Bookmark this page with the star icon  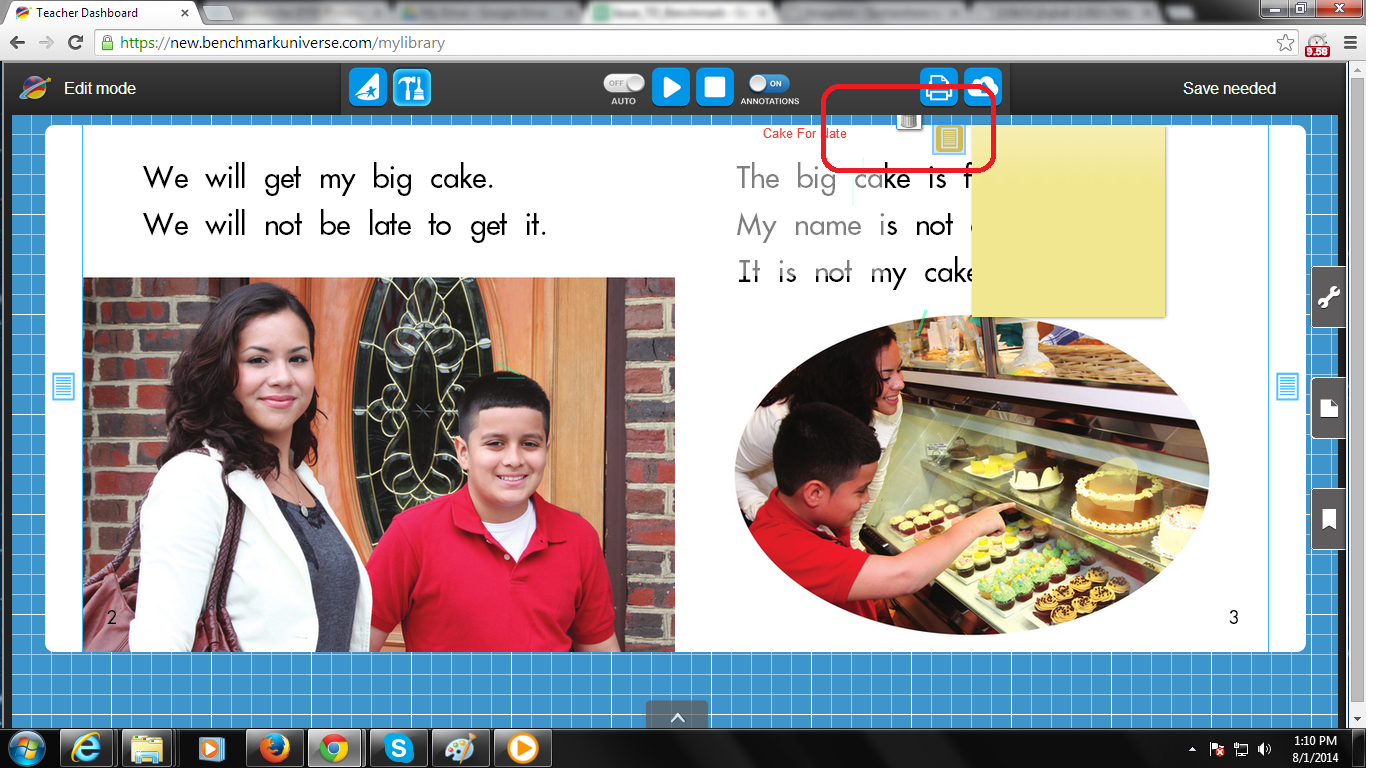(1285, 43)
